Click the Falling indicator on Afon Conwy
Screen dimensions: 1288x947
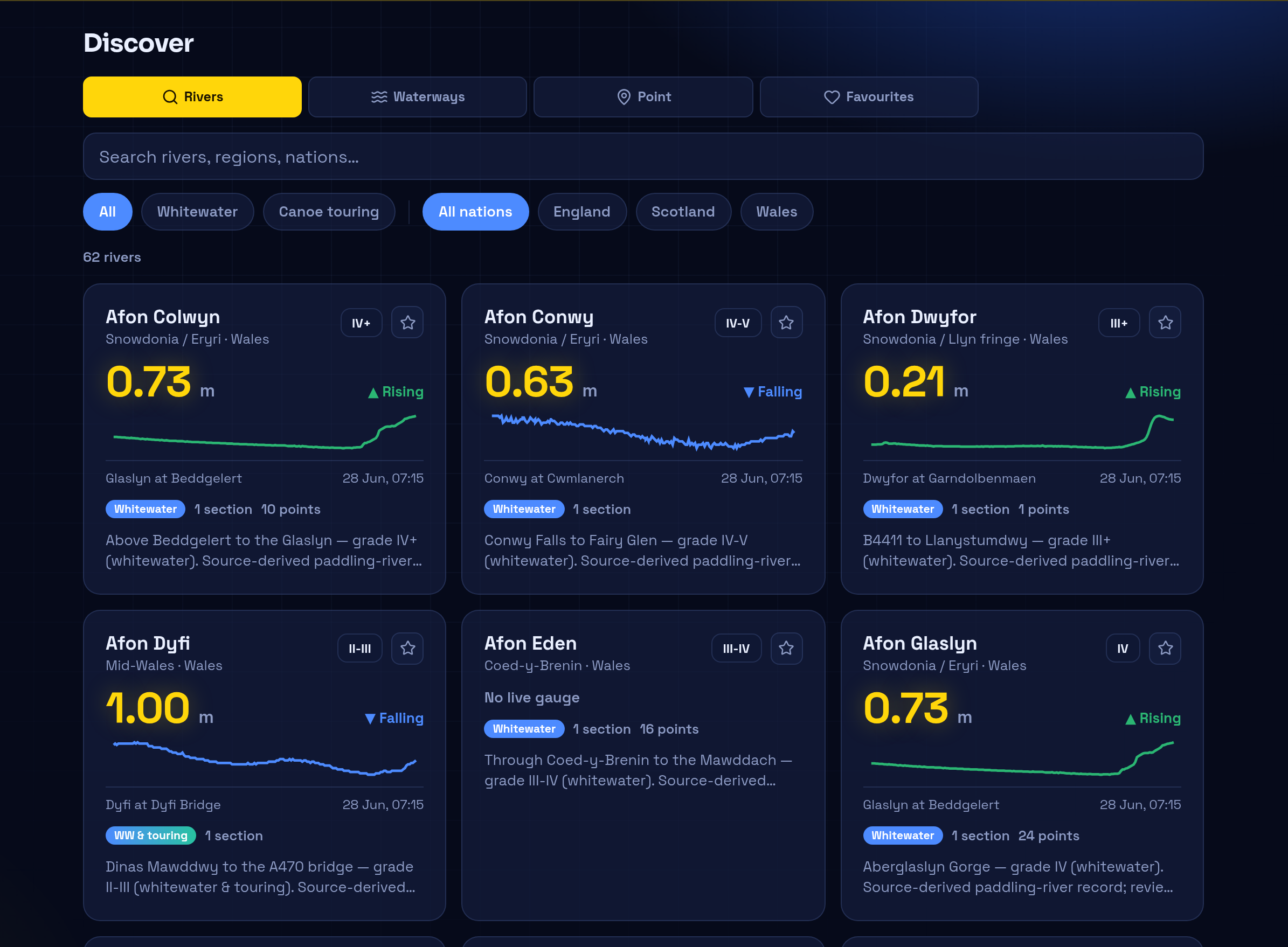pyautogui.click(x=772, y=392)
